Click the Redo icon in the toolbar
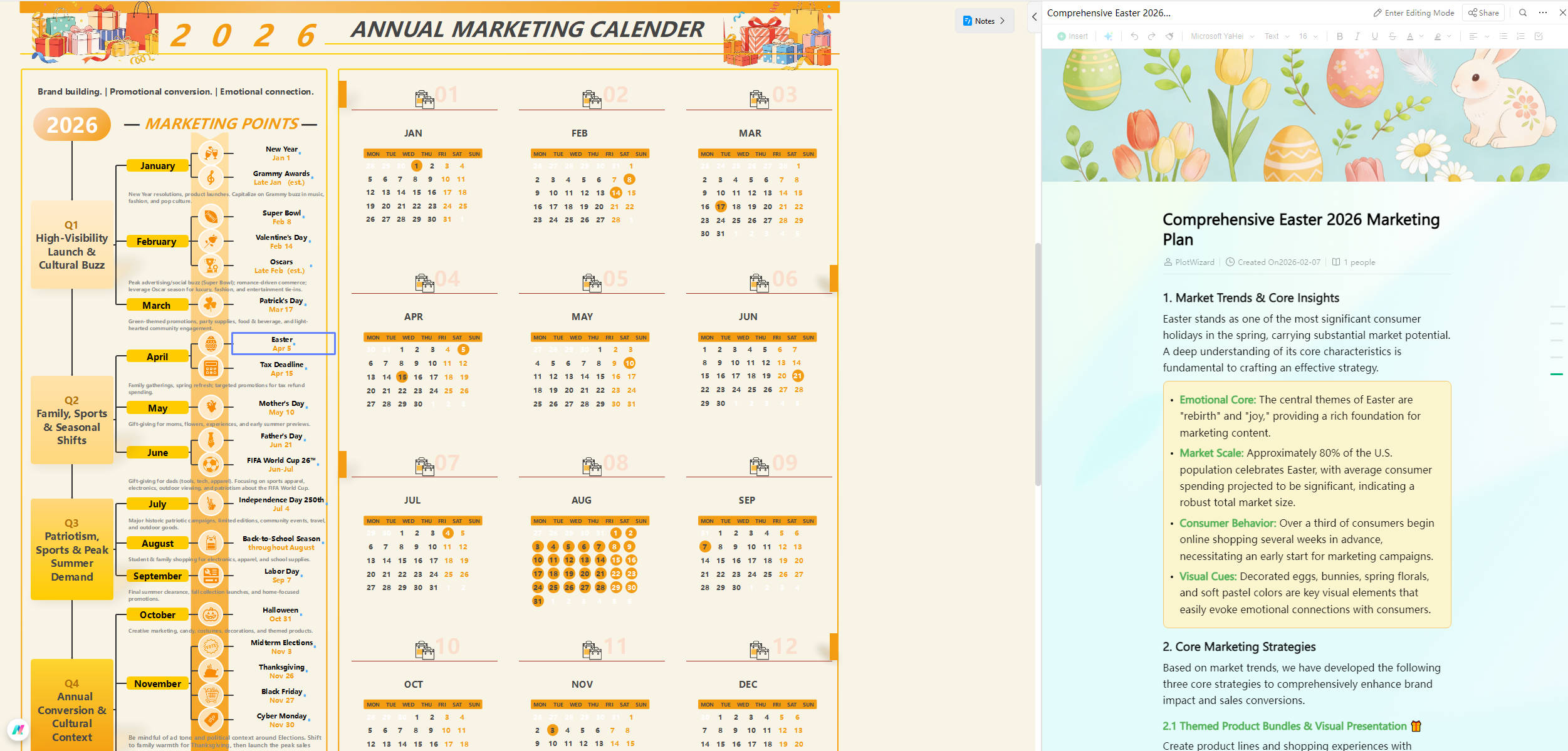The width and height of the screenshot is (1568, 751). click(x=1151, y=36)
